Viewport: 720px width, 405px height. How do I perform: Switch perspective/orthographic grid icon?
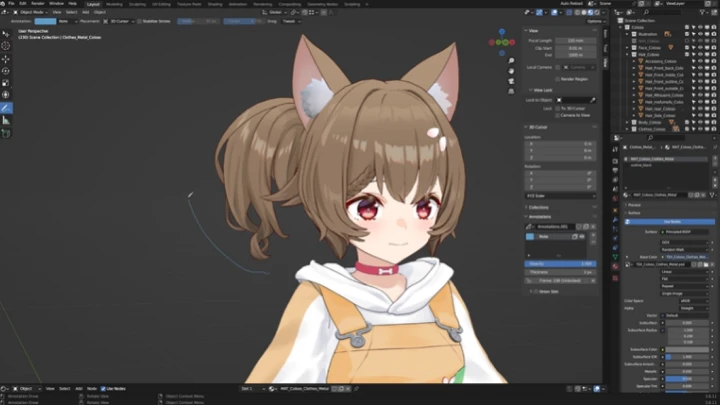(511, 91)
